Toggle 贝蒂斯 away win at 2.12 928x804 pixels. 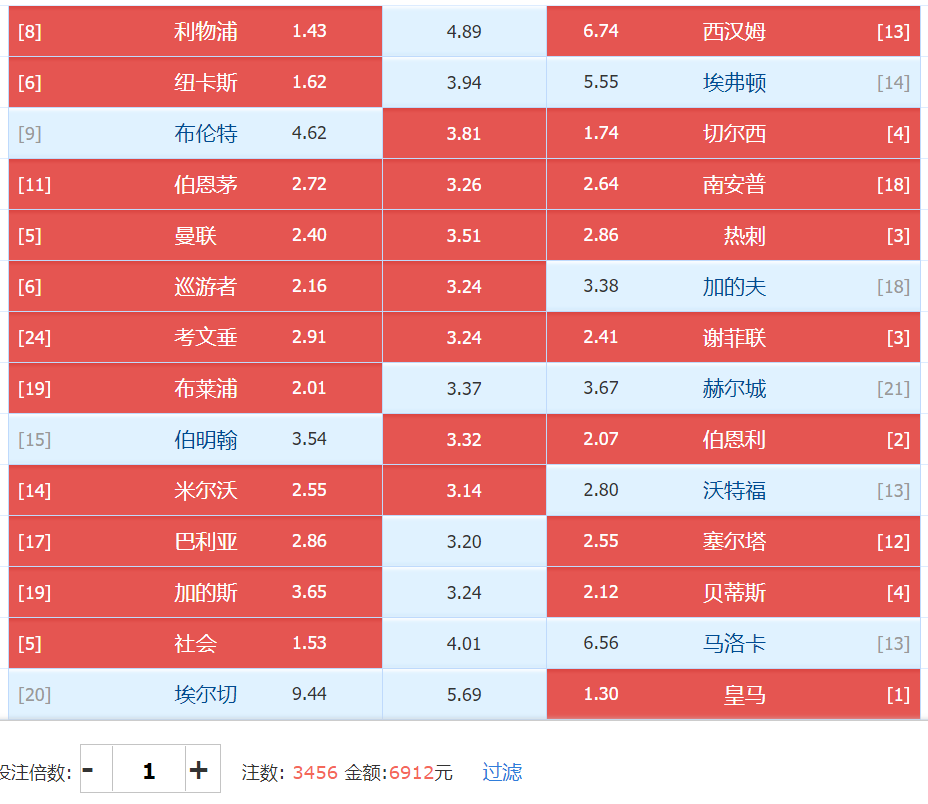733,591
